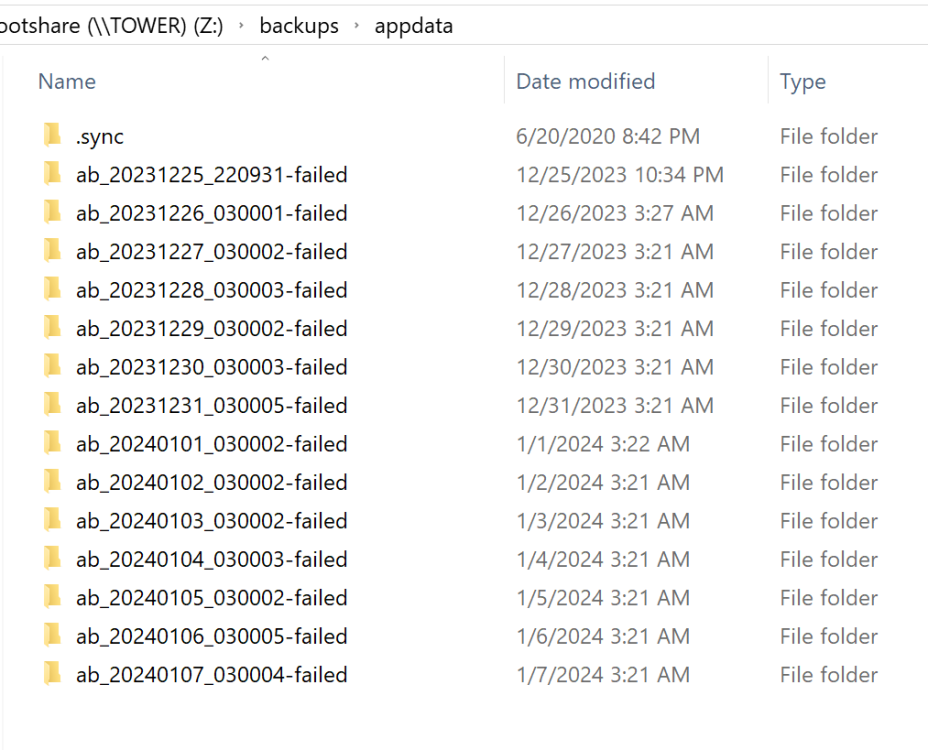This screenshot has width=928, height=750.
Task: Click folder icon for ab_20240104_030003-failed
Action: click(x=52, y=559)
